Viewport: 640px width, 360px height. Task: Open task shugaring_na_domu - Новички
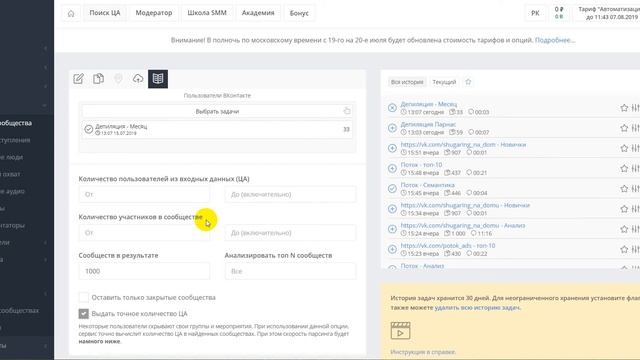click(x=465, y=205)
